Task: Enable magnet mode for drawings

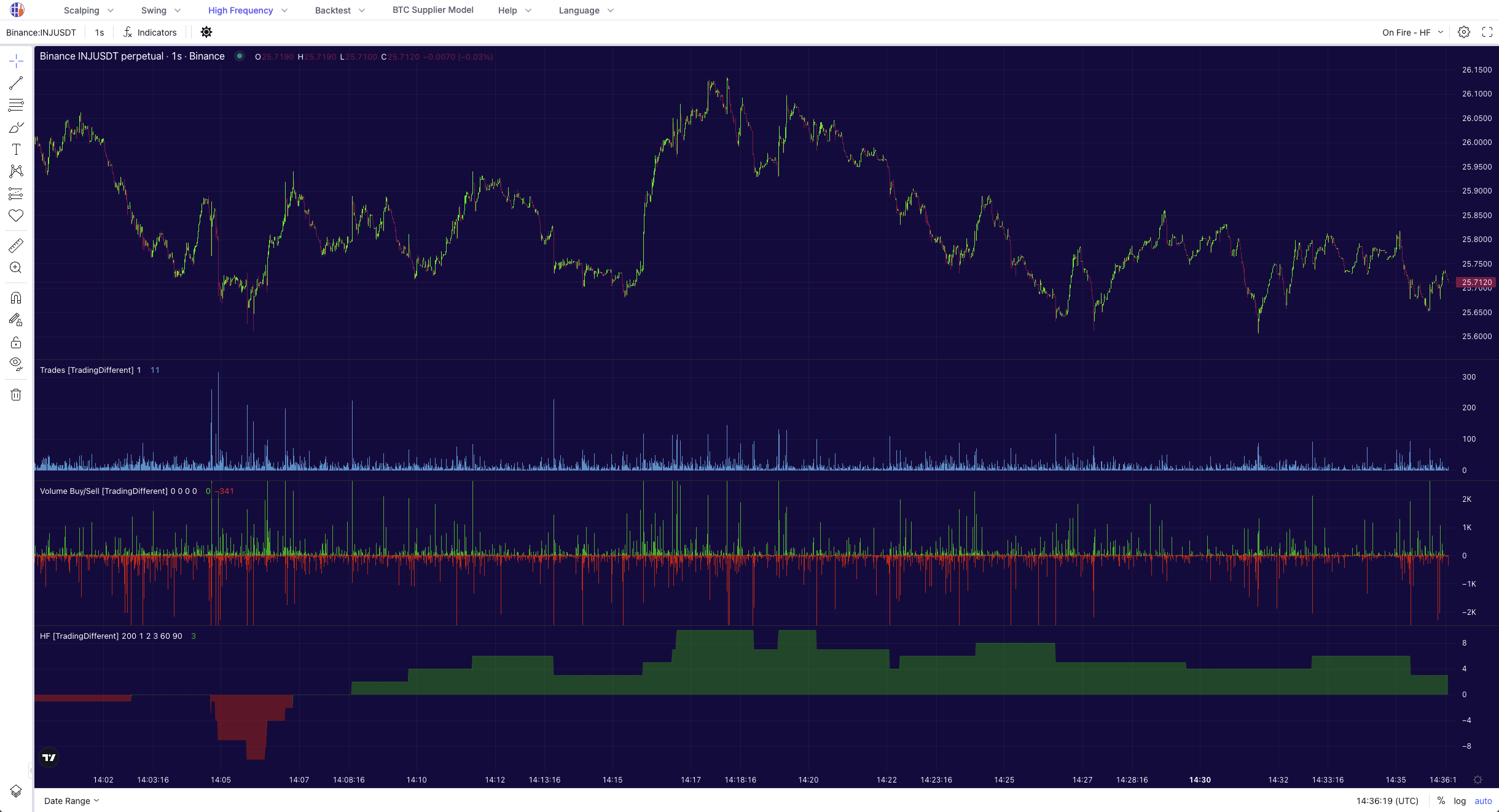Action: [x=15, y=297]
